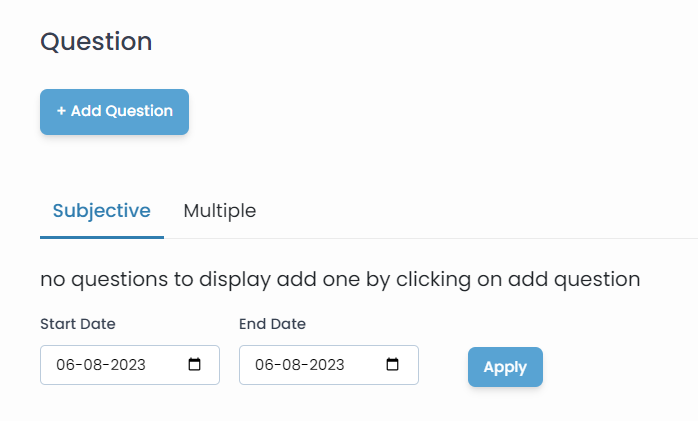Click the blue underline beneath Subjective tab
Image resolution: width=698 pixels, height=421 pixels.
click(x=102, y=237)
